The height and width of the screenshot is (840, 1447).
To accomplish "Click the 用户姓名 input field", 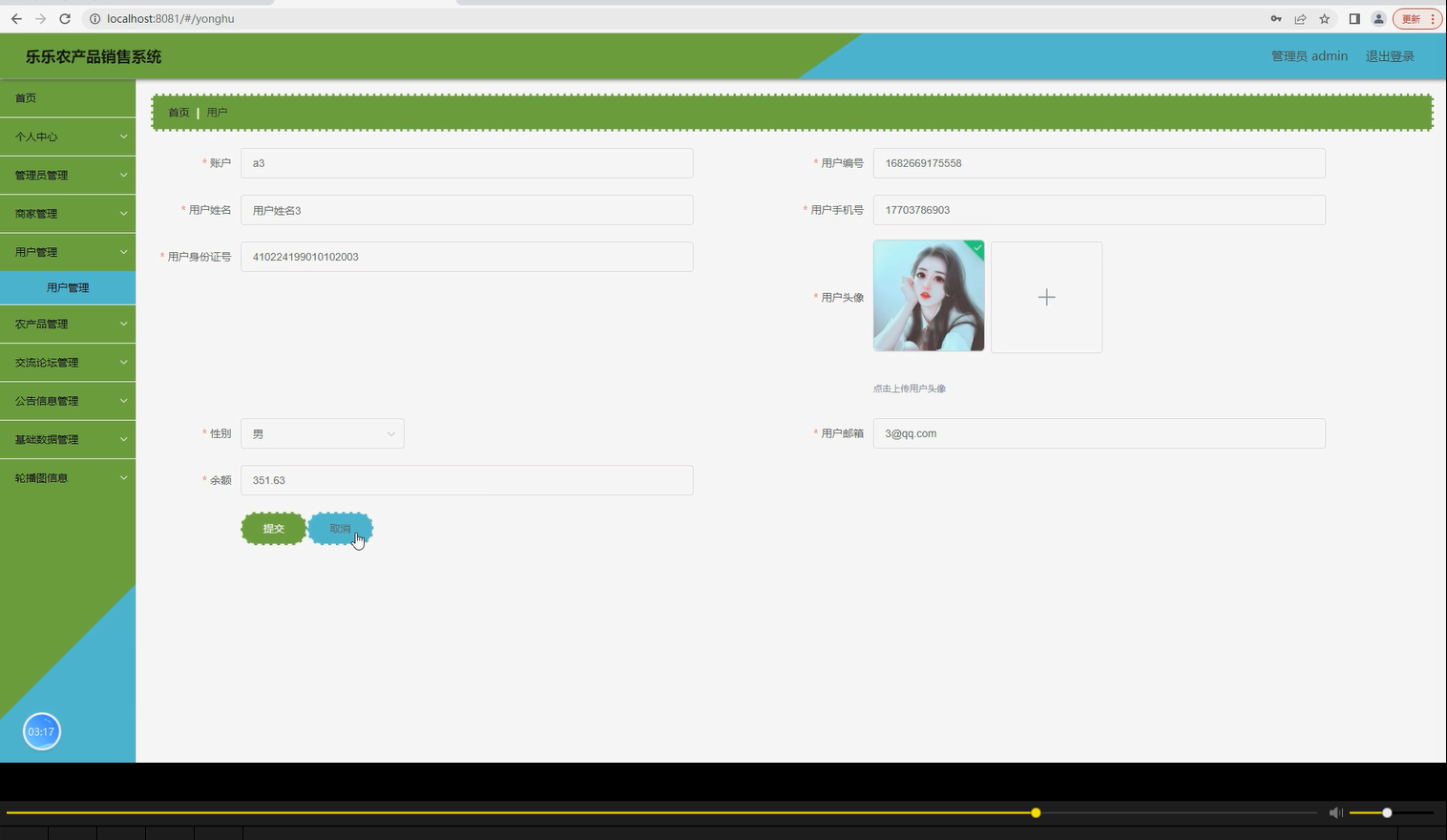I will (467, 210).
